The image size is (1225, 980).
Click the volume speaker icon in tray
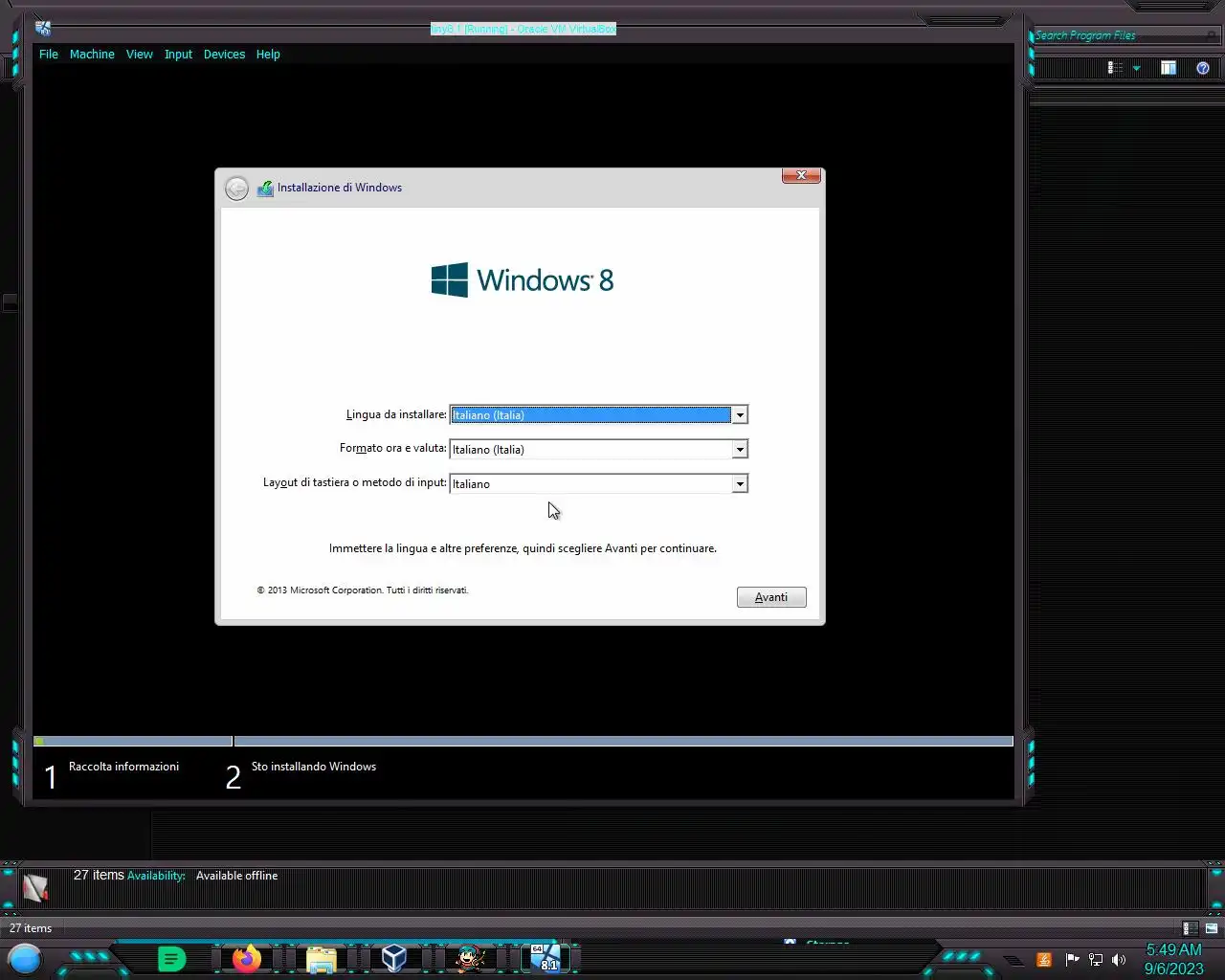[x=1119, y=959]
